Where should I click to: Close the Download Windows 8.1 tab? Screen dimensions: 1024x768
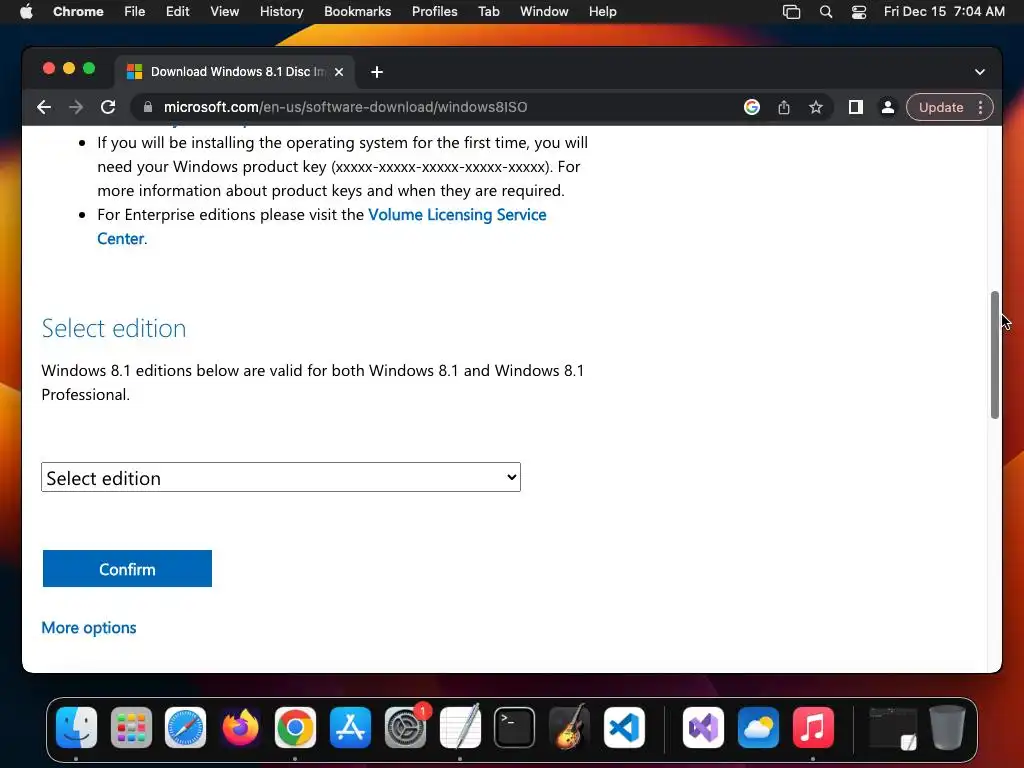pyautogui.click(x=339, y=72)
